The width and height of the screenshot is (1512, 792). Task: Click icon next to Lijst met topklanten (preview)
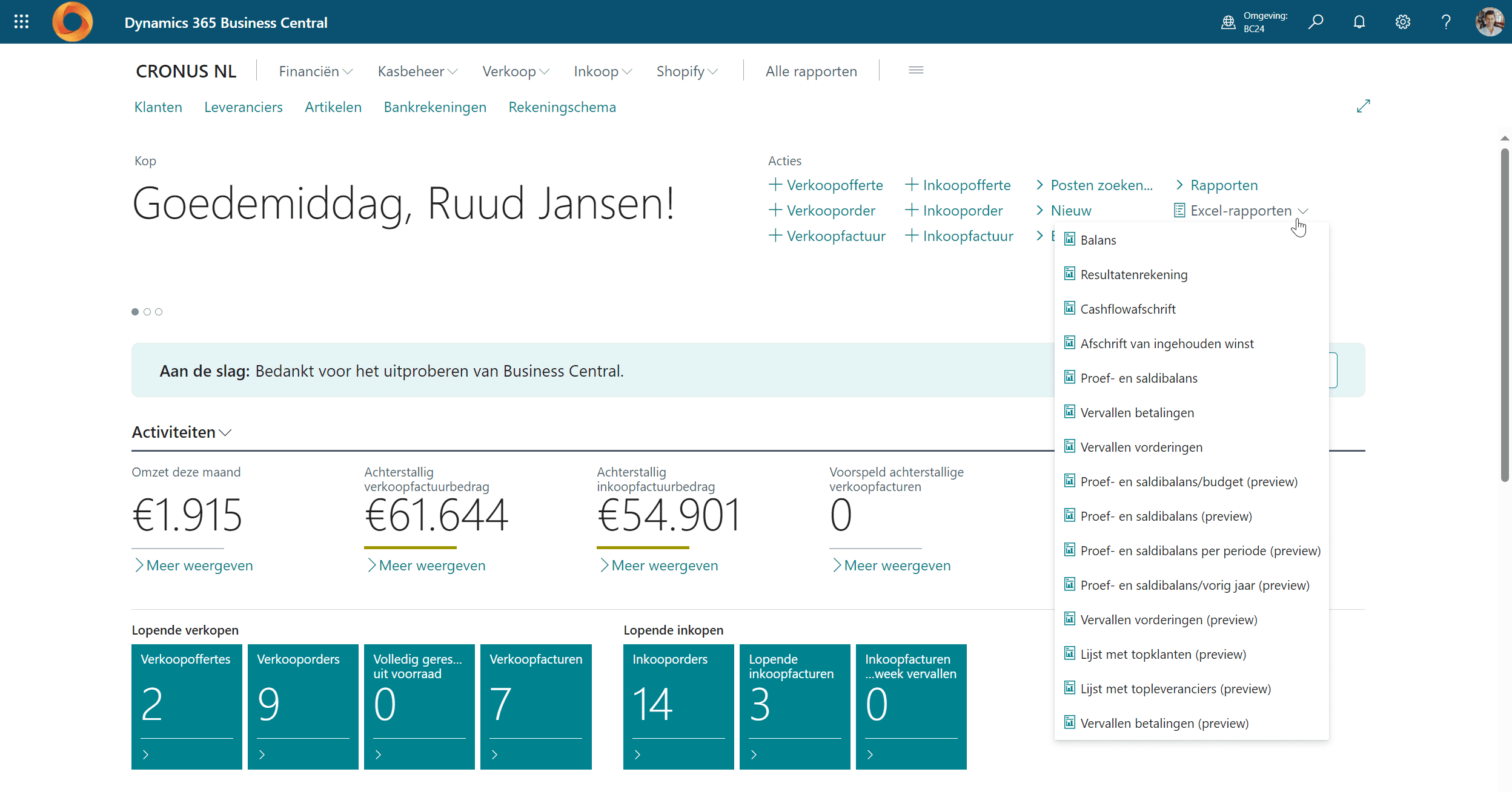point(1070,653)
